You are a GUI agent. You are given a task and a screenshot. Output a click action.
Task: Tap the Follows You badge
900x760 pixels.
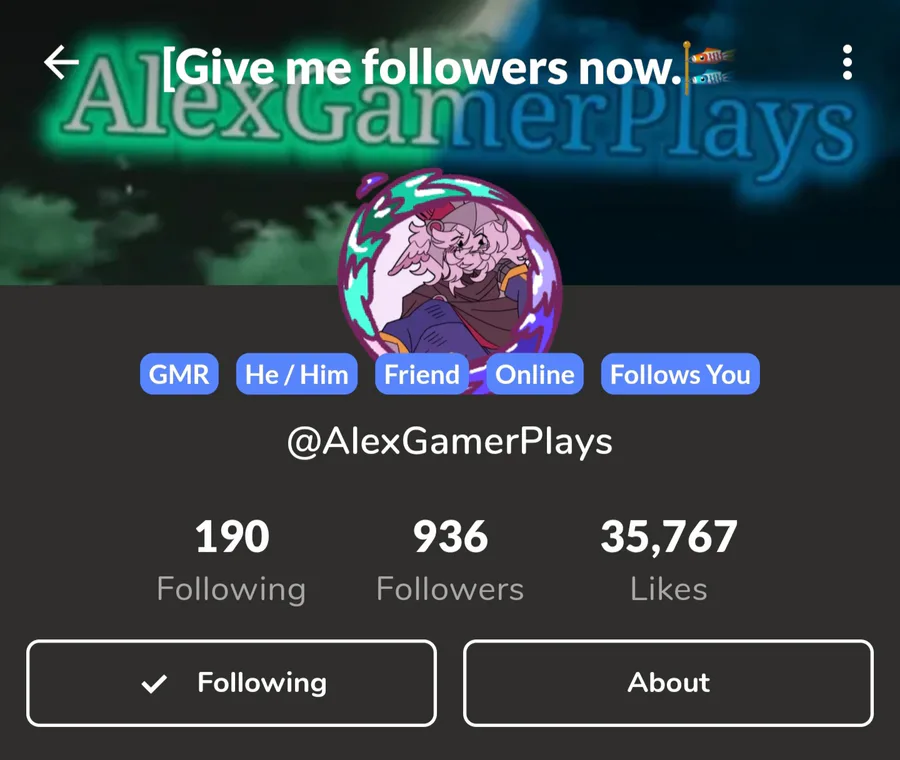[x=680, y=374]
